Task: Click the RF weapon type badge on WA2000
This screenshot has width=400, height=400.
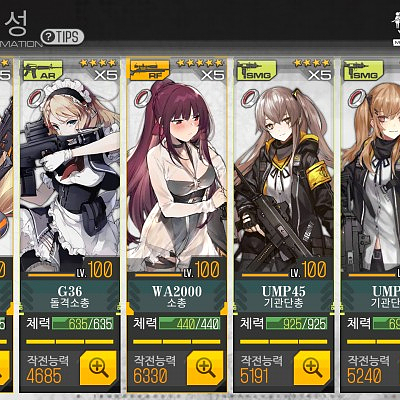Action: (150, 71)
